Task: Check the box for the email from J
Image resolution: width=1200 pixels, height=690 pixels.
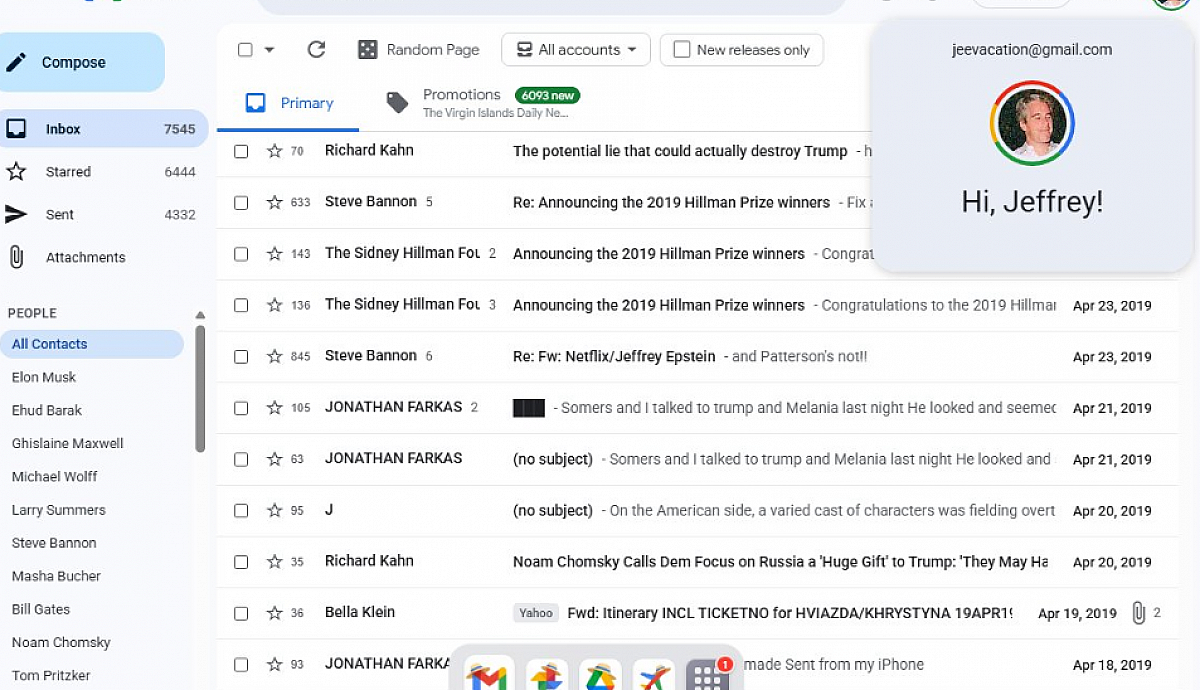Action: (241, 510)
